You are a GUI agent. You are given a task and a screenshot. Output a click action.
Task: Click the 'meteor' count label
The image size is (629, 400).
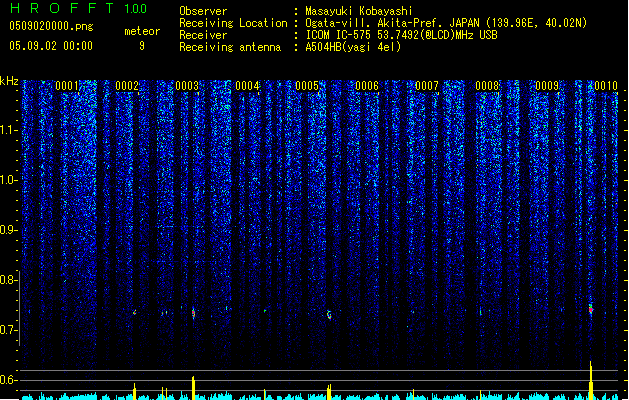tap(142, 31)
